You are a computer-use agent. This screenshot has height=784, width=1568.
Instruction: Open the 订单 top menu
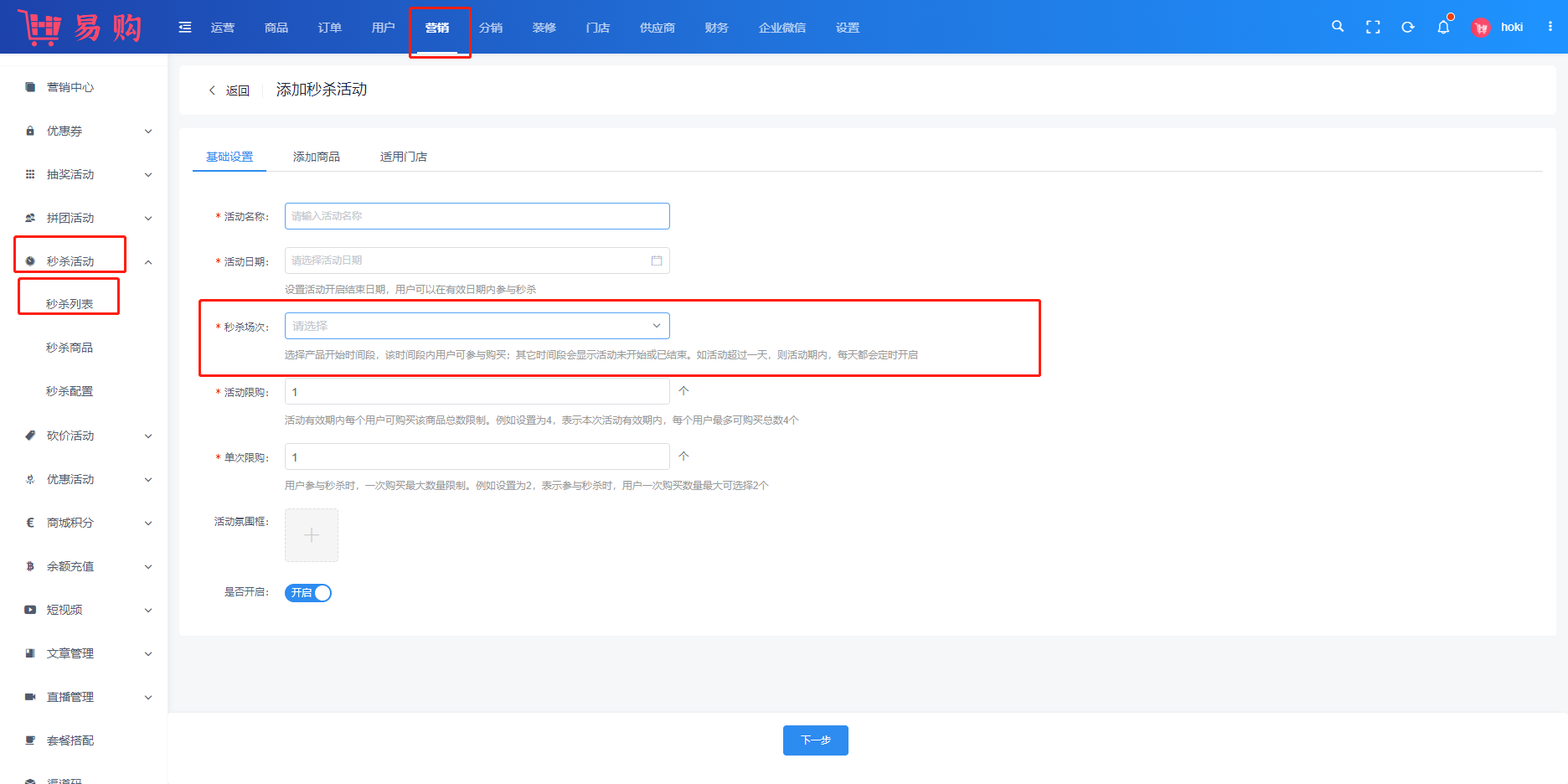(330, 28)
